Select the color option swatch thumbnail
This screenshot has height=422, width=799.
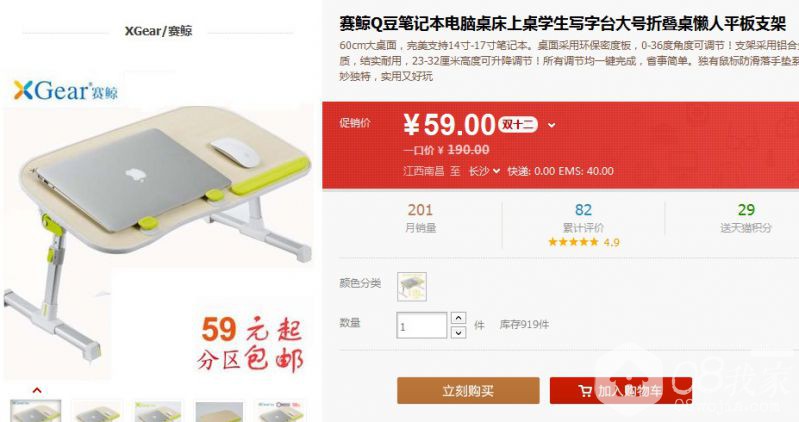[412, 287]
